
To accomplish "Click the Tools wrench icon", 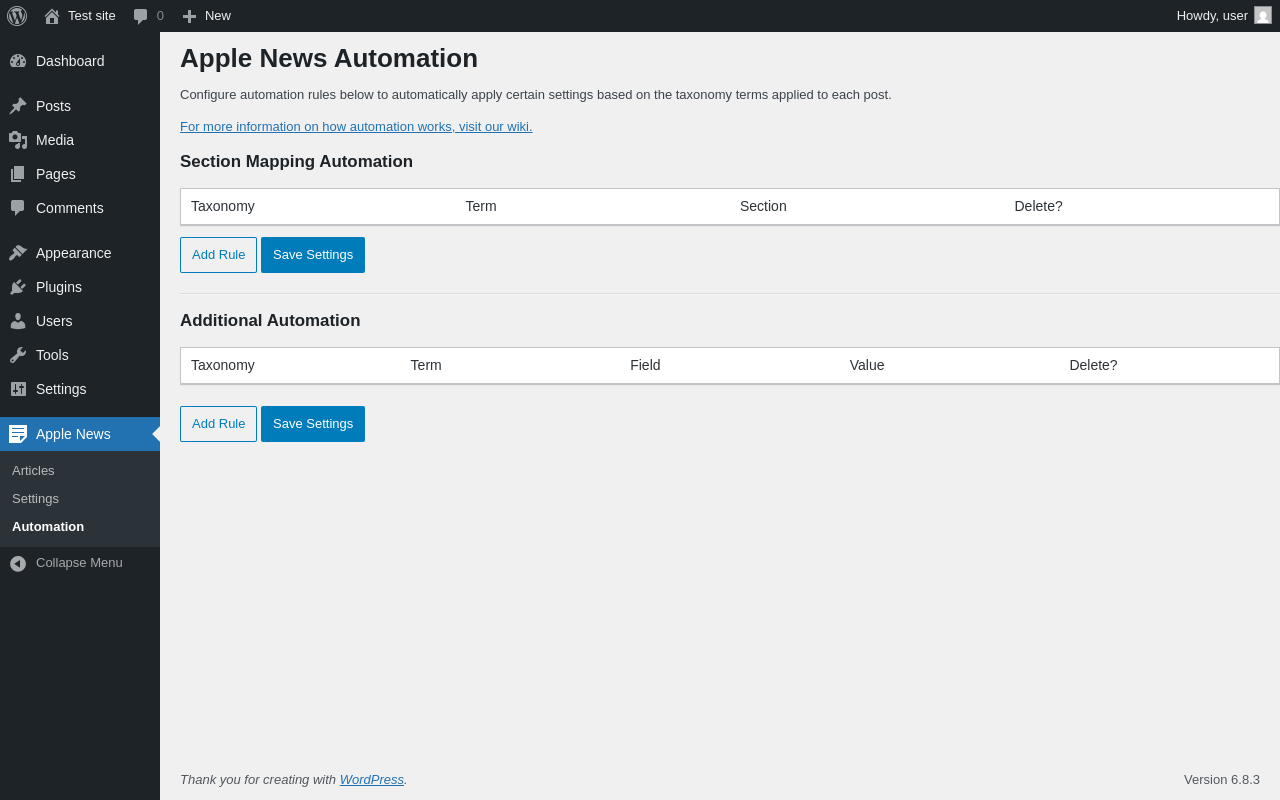I will pos(18,355).
